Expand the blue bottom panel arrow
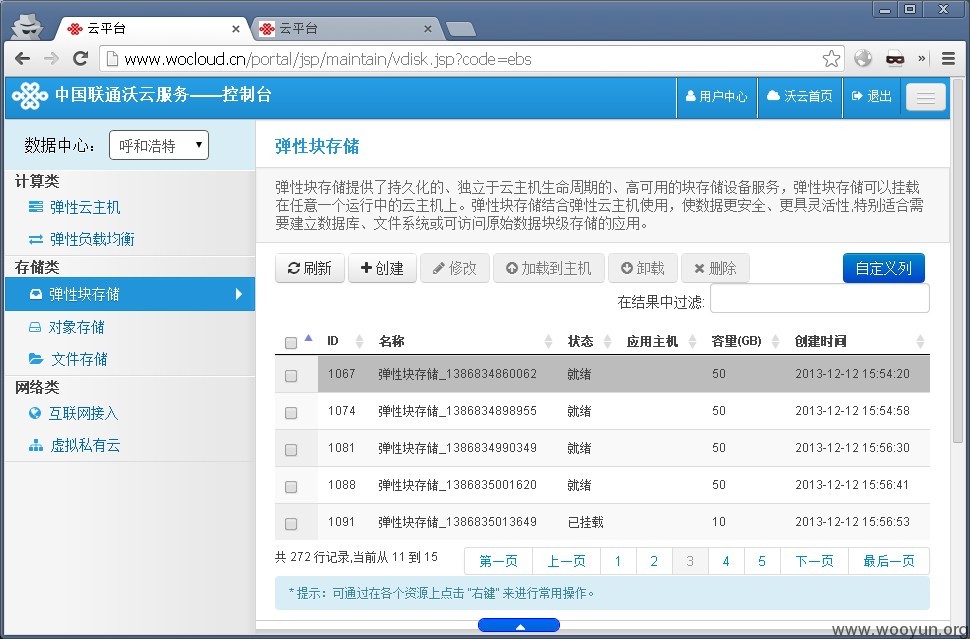970x639 pixels. tap(519, 625)
